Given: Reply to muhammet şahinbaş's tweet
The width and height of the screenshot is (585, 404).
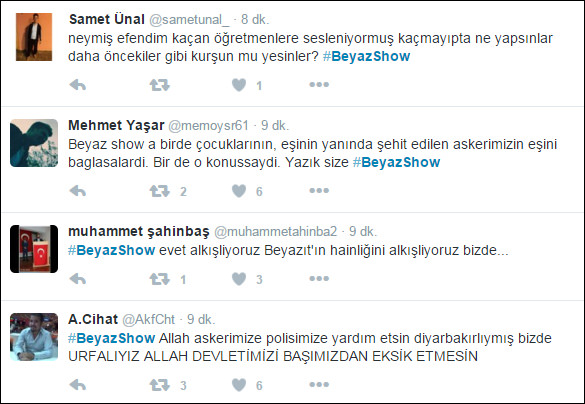Looking at the screenshot, I should coord(78,279).
